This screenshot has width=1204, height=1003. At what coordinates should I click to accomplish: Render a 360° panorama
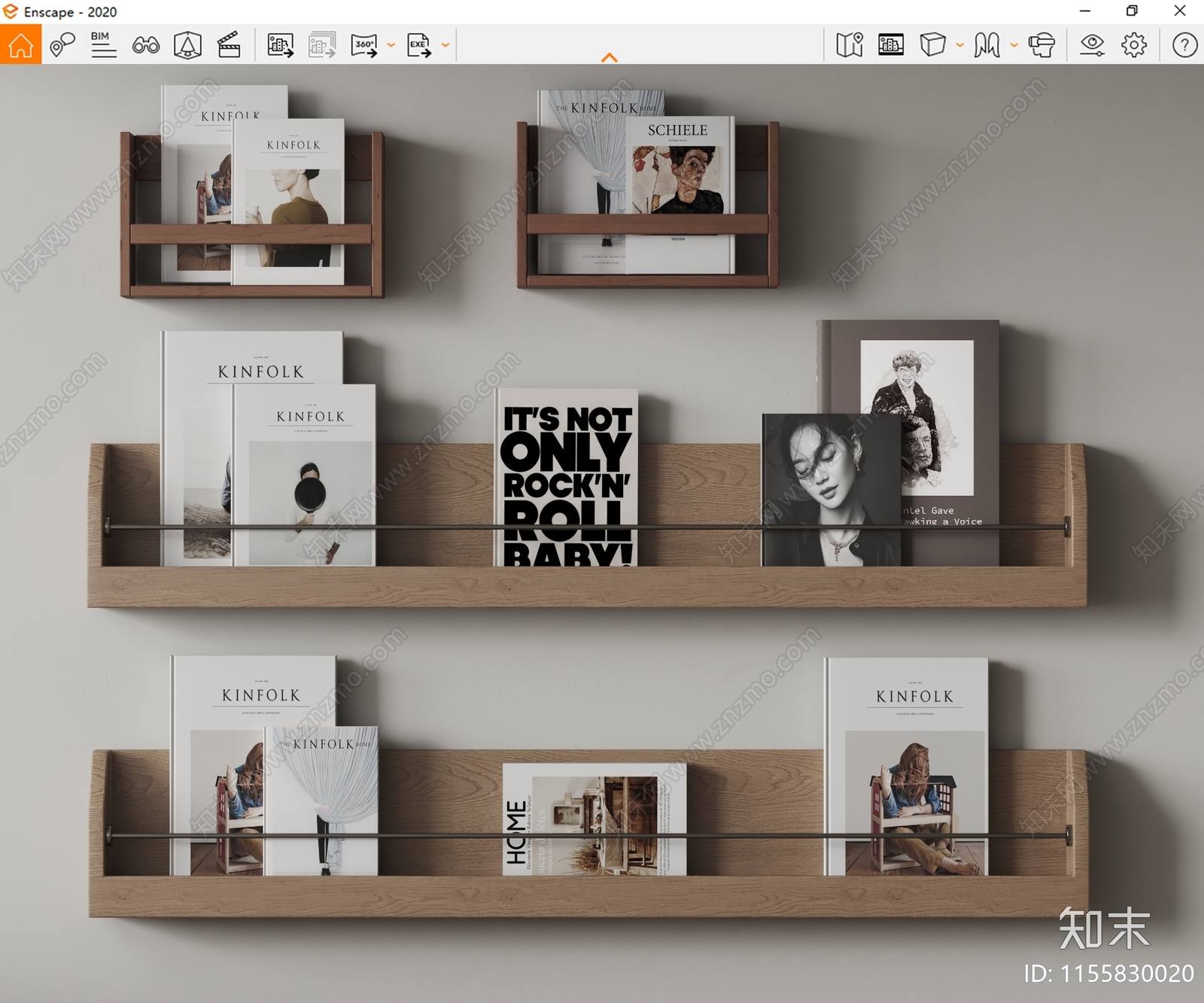364,45
